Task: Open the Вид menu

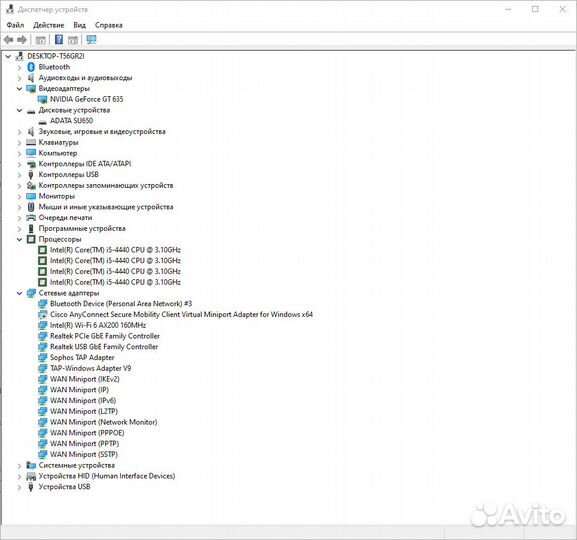Action: coord(79,25)
